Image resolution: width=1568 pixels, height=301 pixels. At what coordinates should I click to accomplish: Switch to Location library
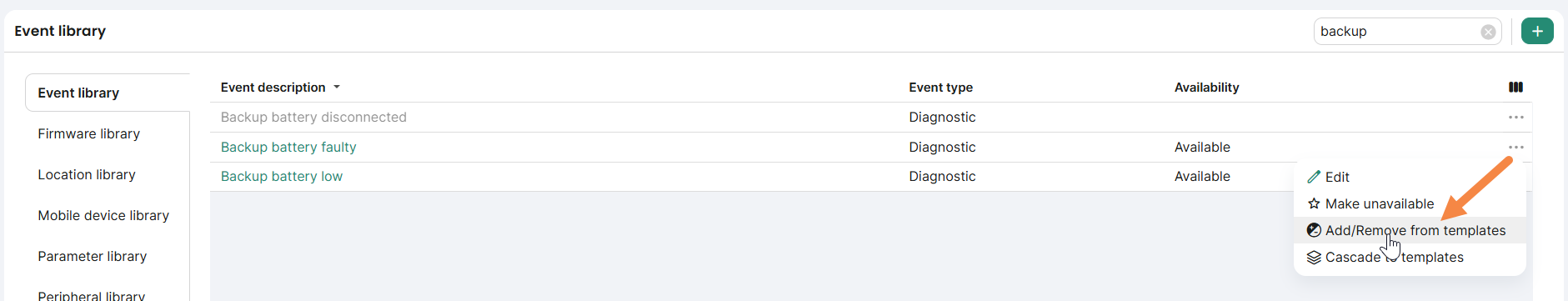(x=87, y=174)
